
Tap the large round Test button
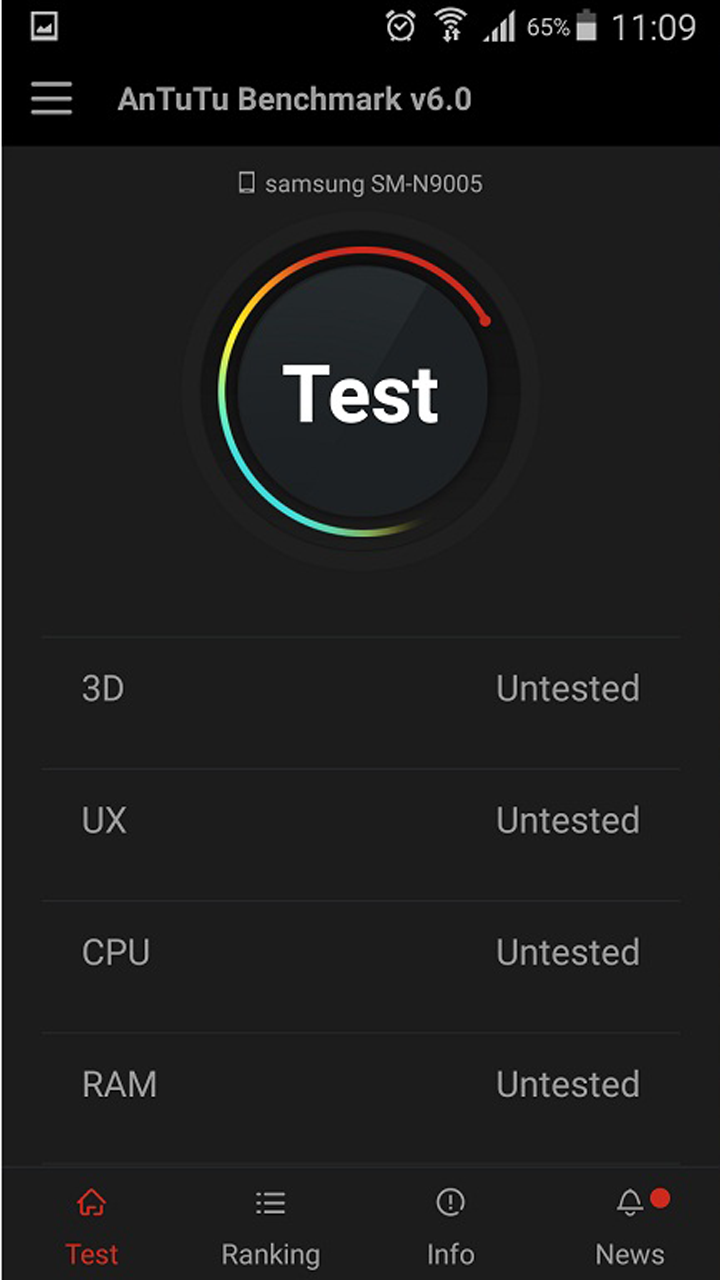point(361,392)
